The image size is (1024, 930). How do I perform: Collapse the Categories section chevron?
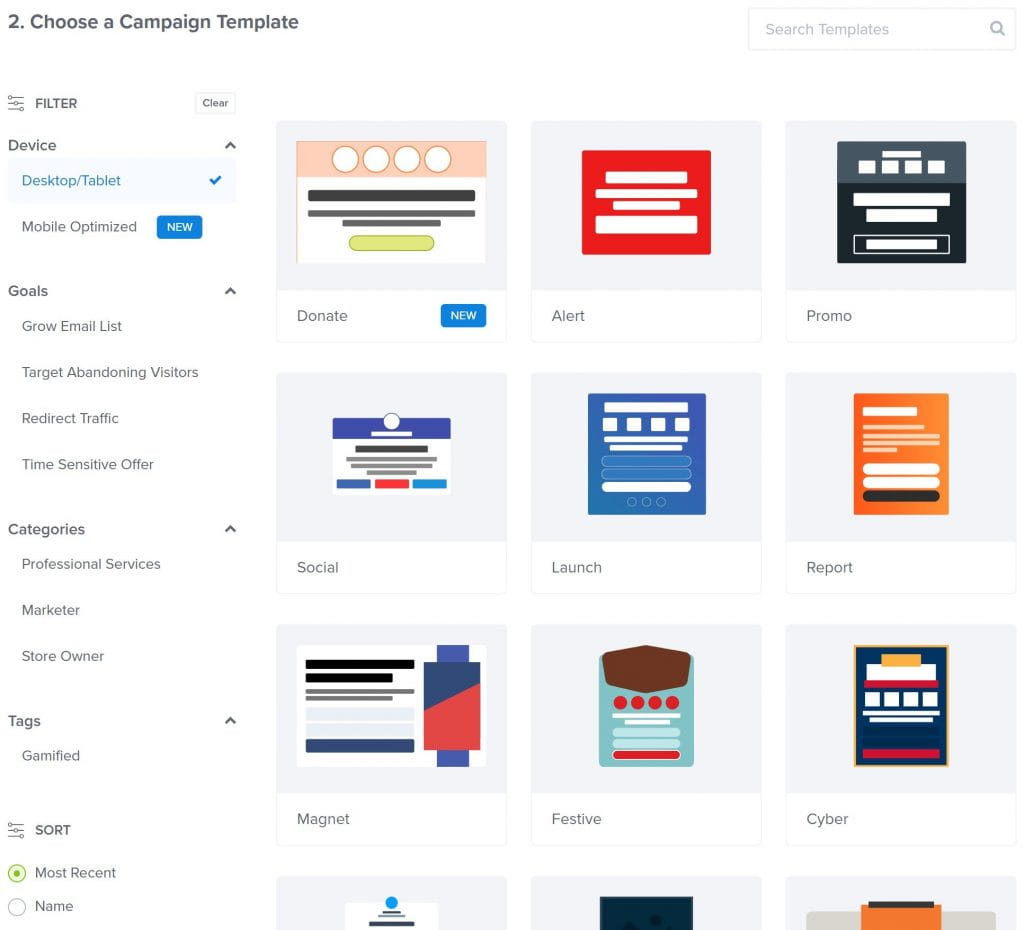click(230, 529)
